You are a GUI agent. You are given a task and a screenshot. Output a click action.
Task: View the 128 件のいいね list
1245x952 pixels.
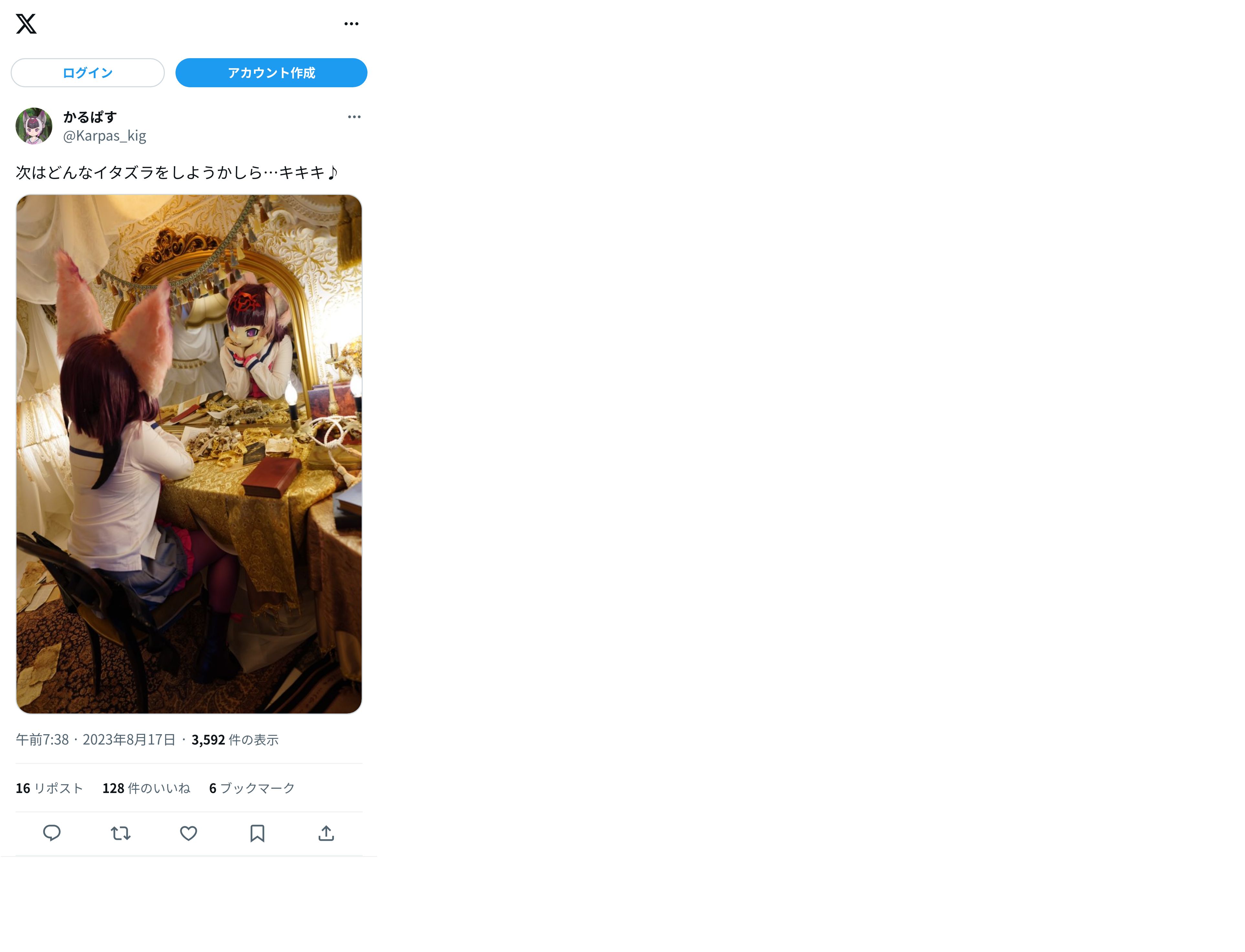click(x=146, y=788)
